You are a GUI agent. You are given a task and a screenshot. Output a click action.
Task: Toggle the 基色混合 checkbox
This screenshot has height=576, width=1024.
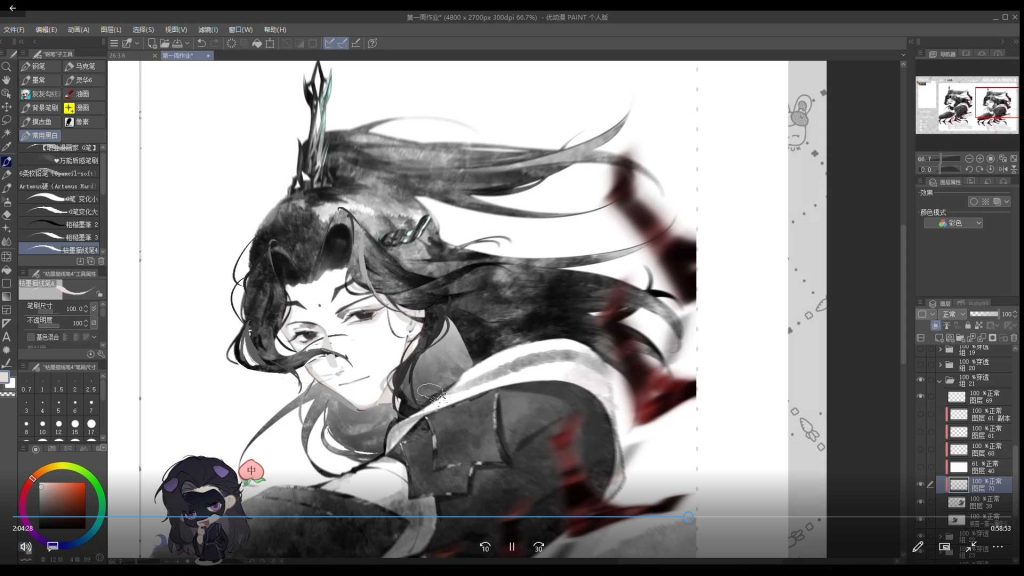pyautogui.click(x=31, y=337)
